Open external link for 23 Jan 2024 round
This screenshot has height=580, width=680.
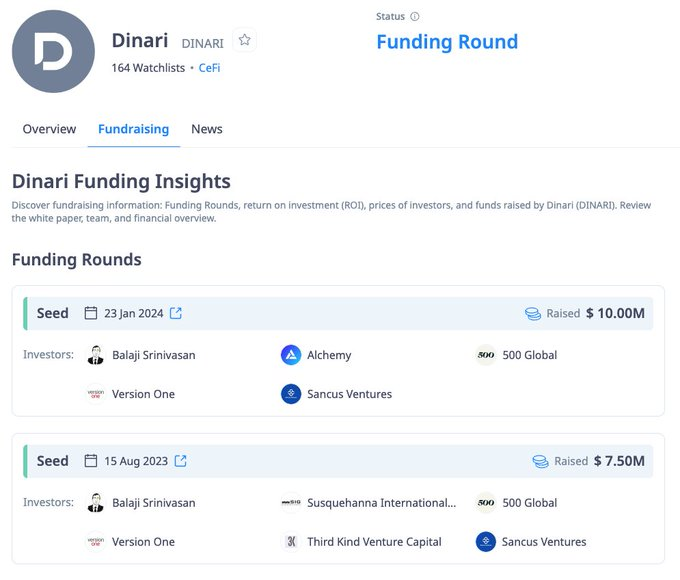click(x=176, y=313)
